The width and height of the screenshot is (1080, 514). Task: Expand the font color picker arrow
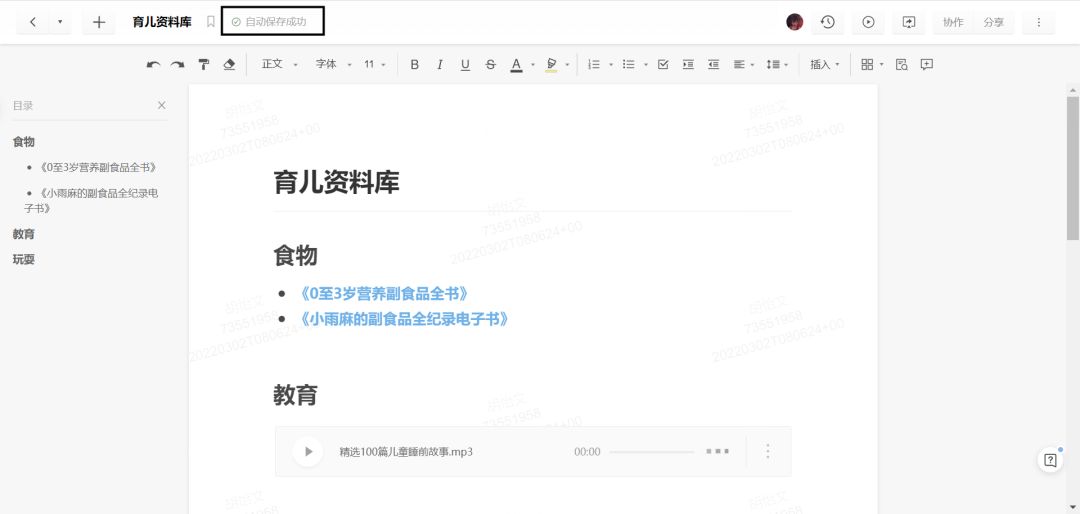point(532,65)
